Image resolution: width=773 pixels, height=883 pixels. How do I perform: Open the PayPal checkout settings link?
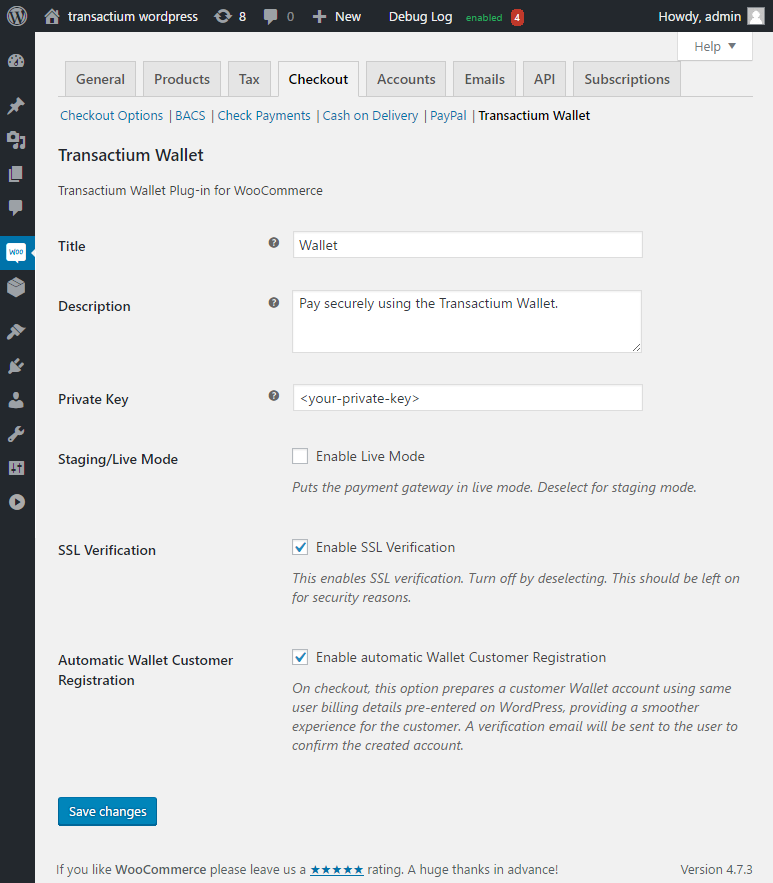(448, 115)
